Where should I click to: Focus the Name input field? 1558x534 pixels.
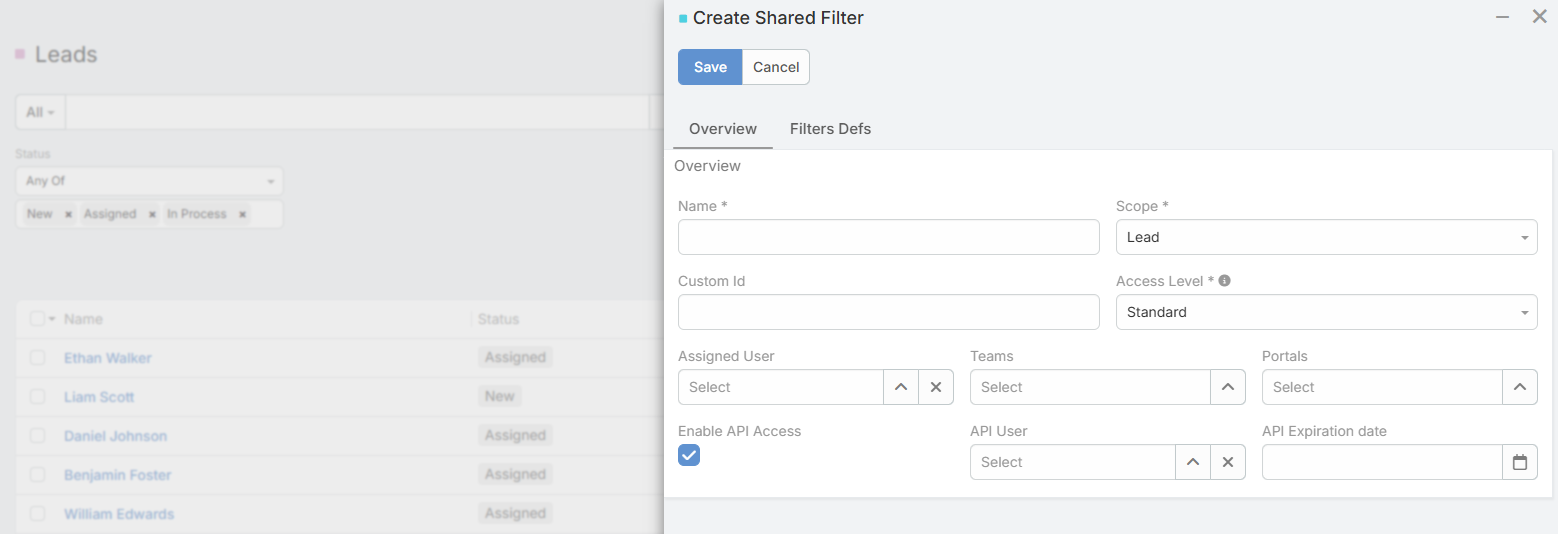tap(888, 237)
